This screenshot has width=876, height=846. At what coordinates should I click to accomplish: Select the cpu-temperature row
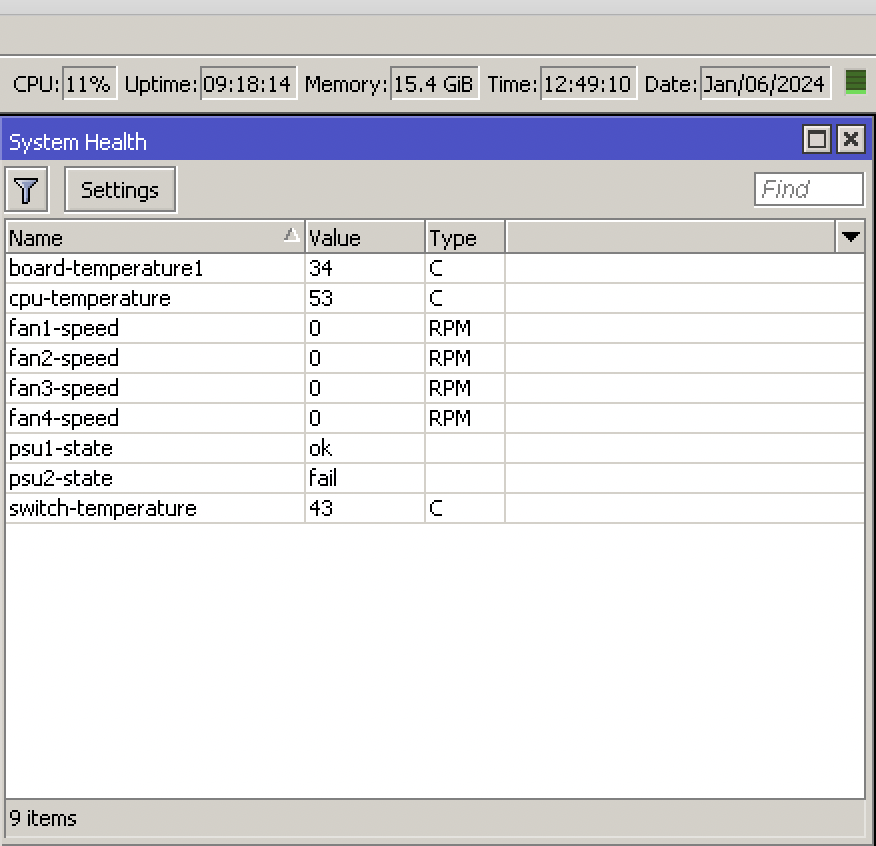click(150, 298)
